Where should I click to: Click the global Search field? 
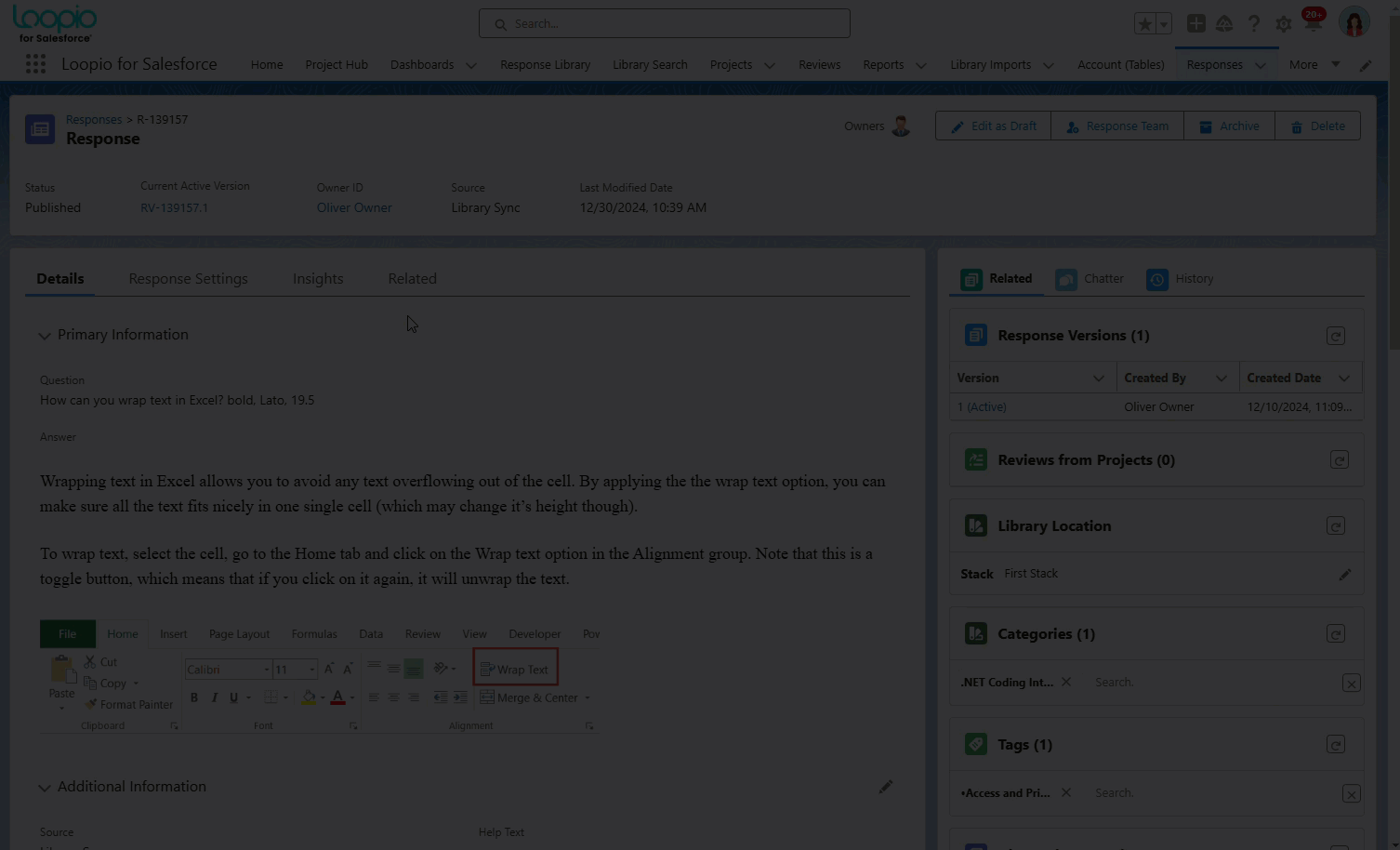(665, 23)
